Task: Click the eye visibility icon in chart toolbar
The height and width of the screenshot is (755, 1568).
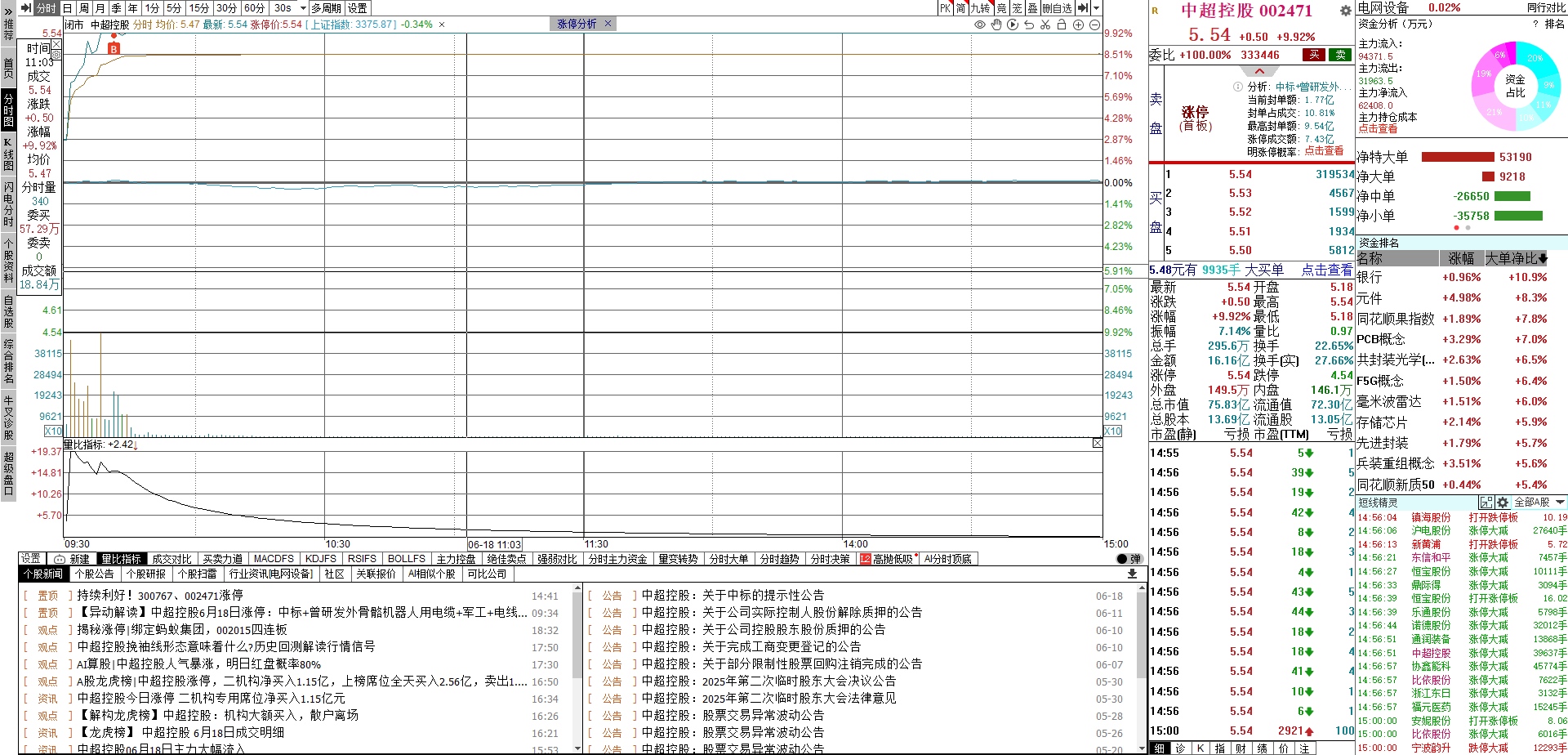Action: (x=980, y=25)
